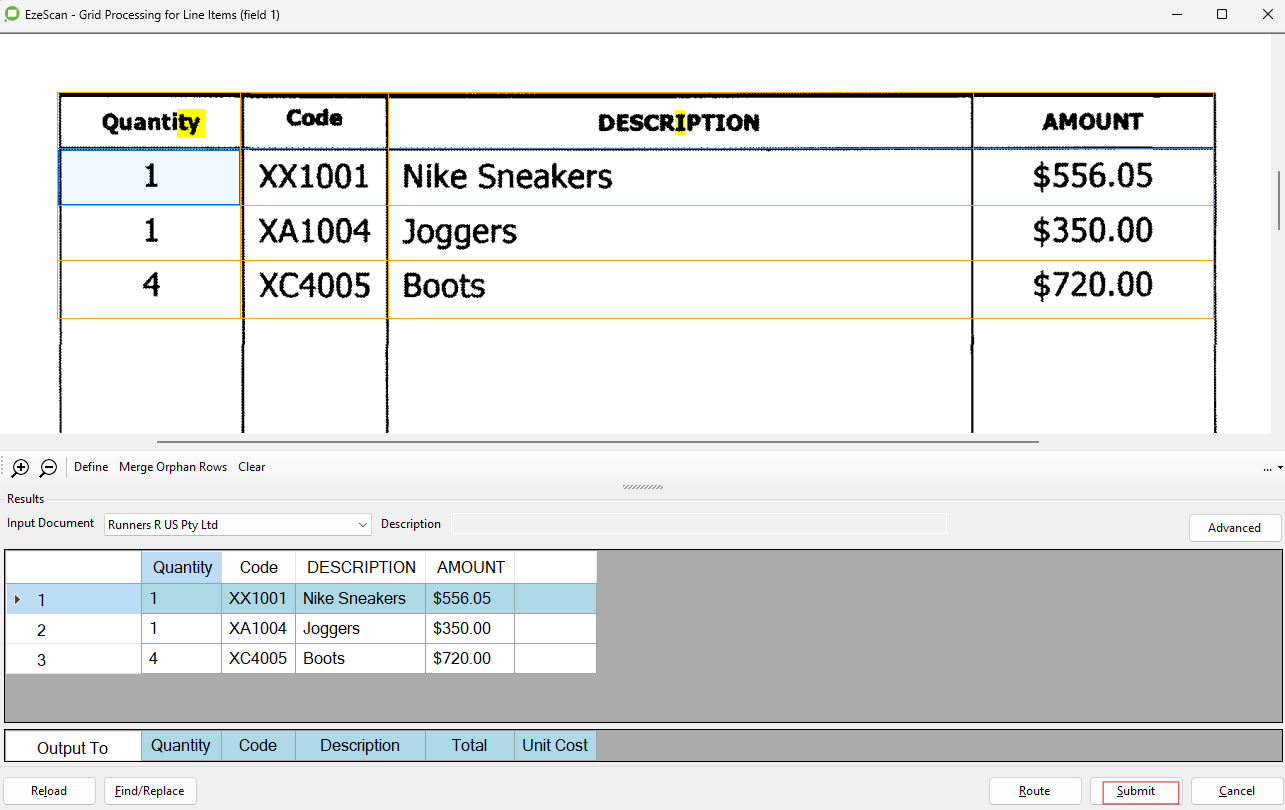Click the Route button

point(1035,791)
